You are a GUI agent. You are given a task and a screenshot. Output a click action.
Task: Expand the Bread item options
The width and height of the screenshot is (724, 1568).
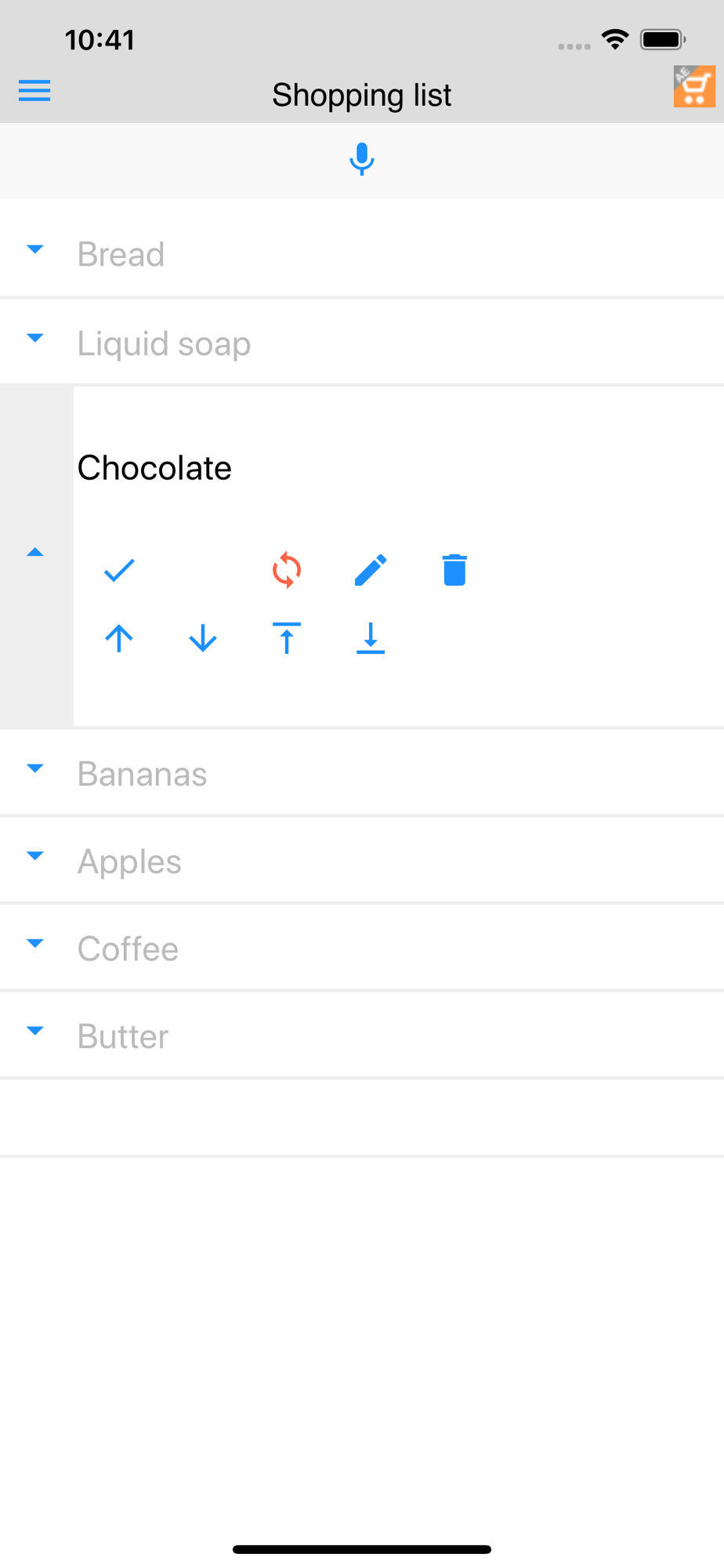[x=35, y=249]
